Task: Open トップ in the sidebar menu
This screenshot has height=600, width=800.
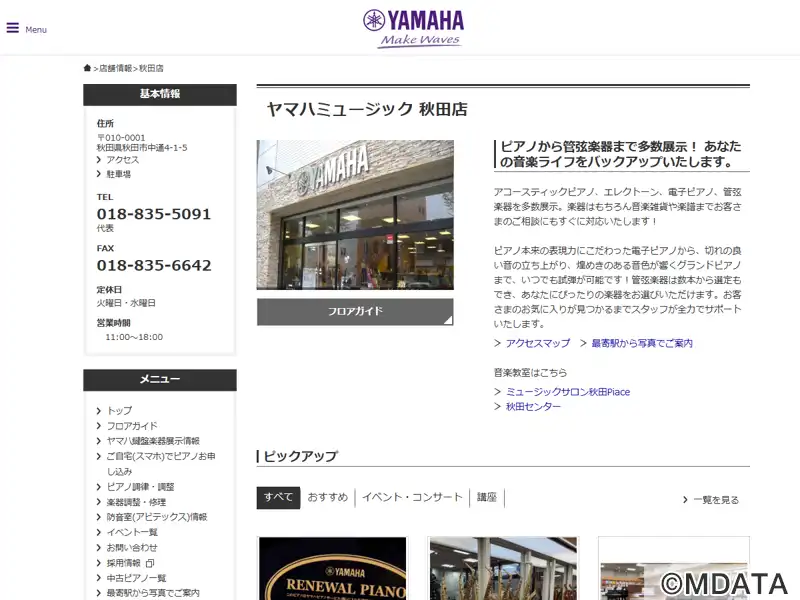Action: point(119,411)
